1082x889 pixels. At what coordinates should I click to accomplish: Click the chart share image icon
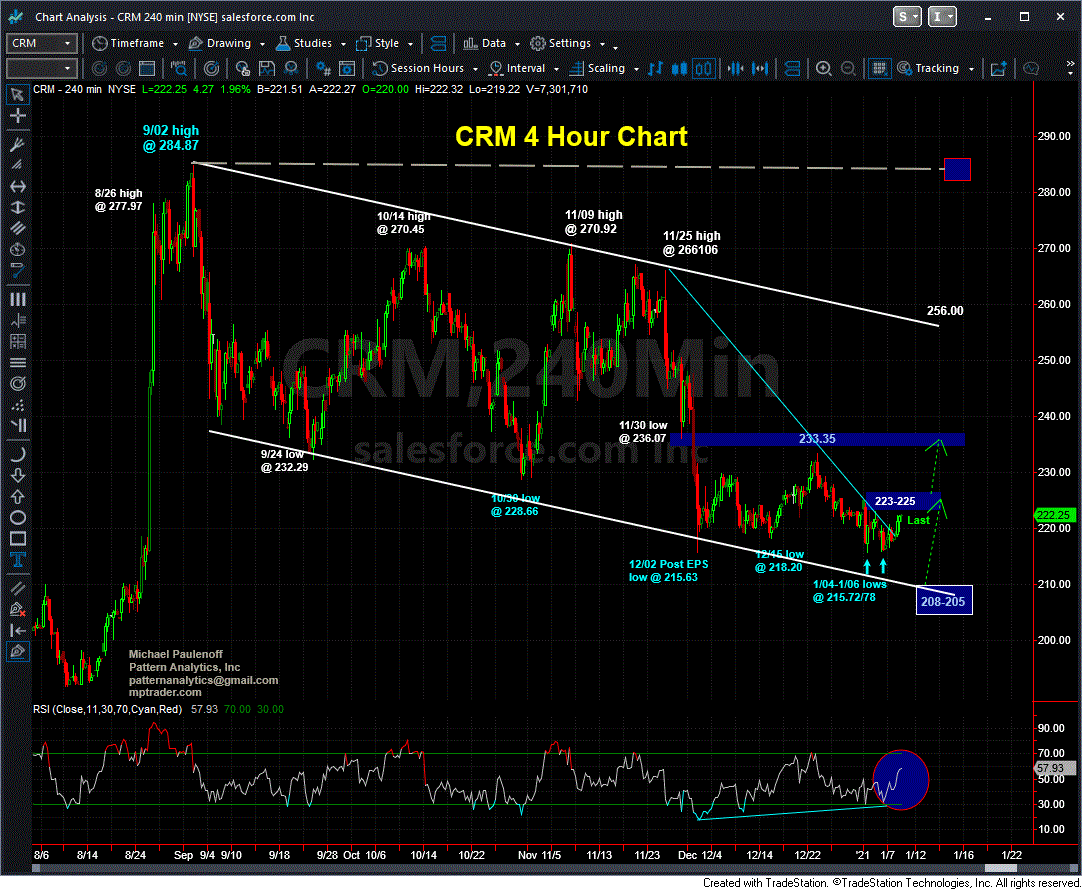point(999,68)
